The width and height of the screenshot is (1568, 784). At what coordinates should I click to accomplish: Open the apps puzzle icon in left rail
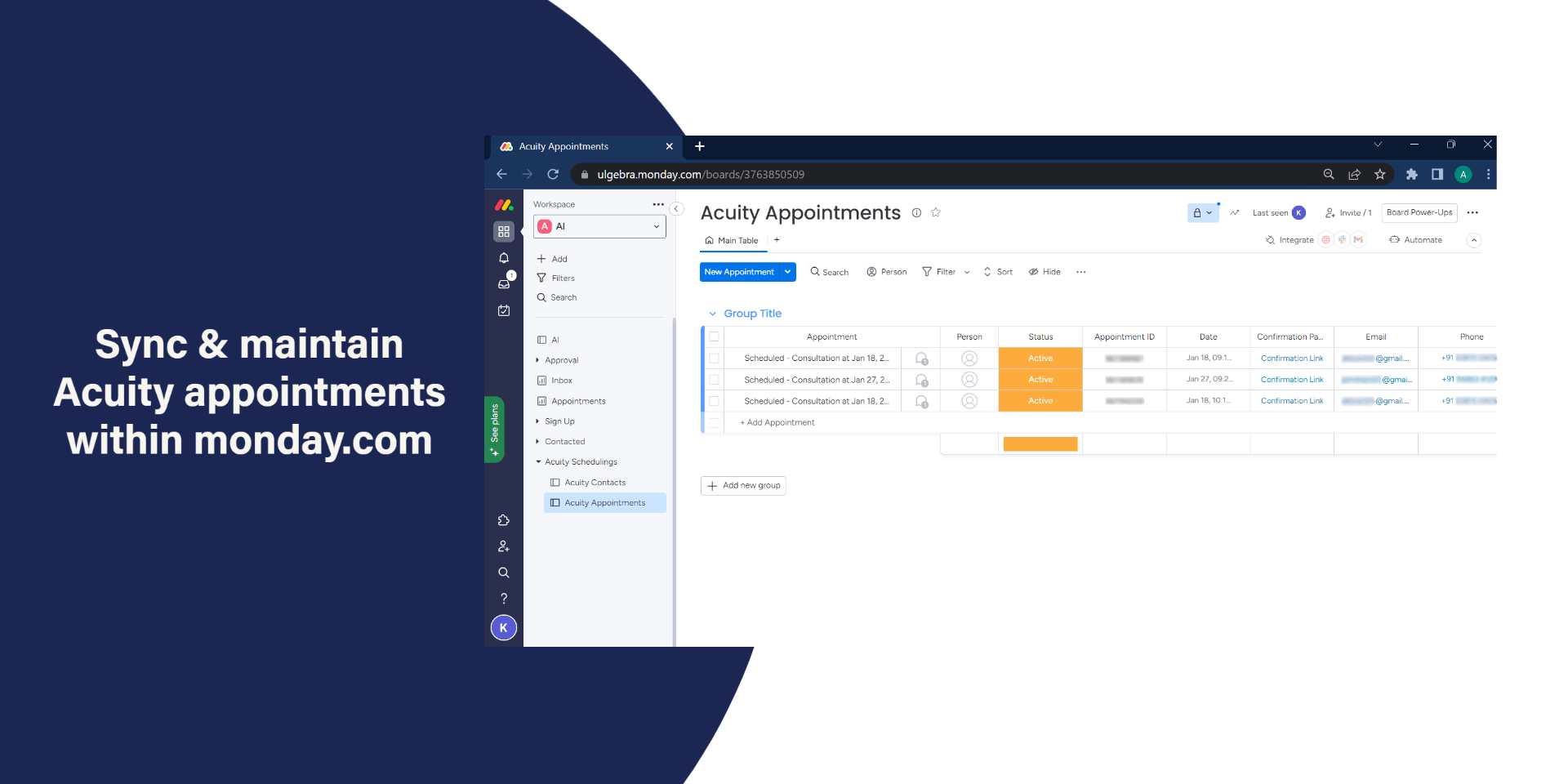(x=504, y=520)
